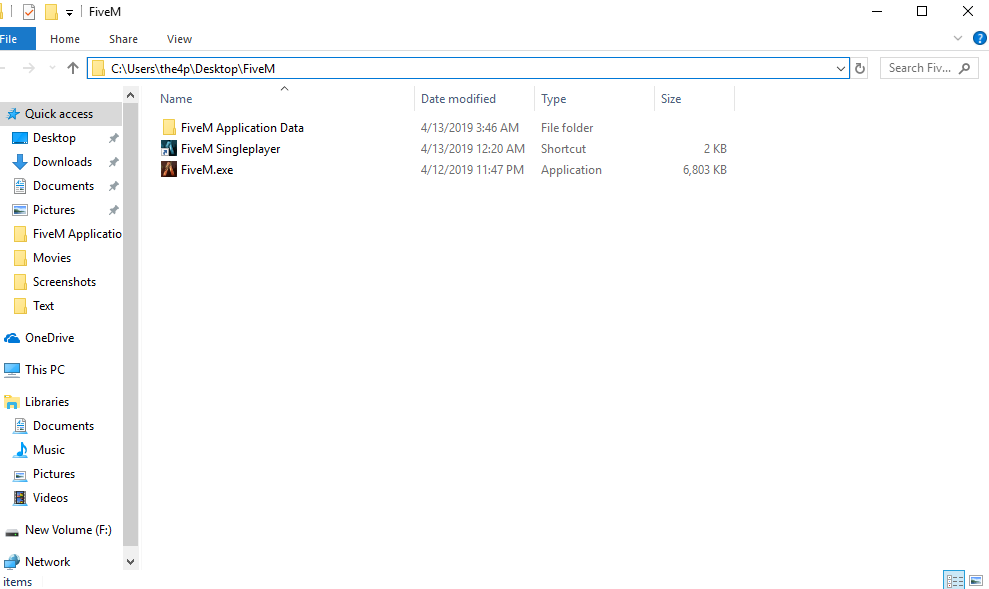Select This PC in the navigation pane
The image size is (989, 589).
click(45, 370)
